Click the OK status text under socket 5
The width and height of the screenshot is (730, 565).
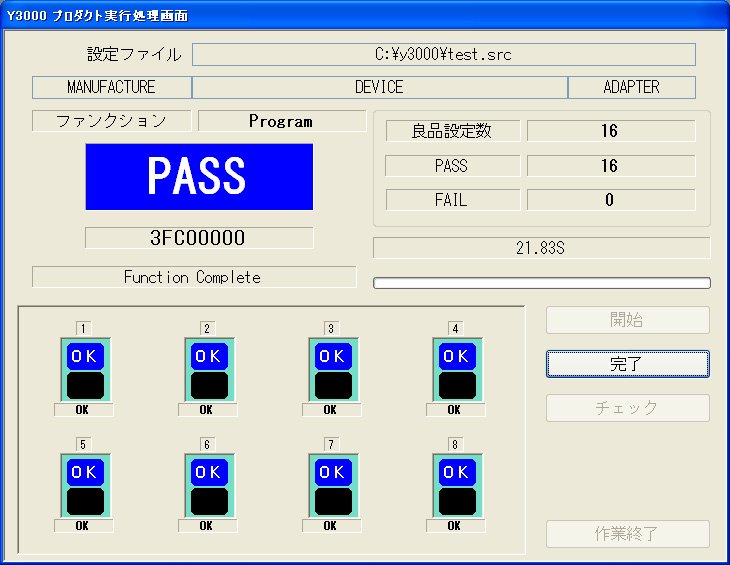click(83, 525)
